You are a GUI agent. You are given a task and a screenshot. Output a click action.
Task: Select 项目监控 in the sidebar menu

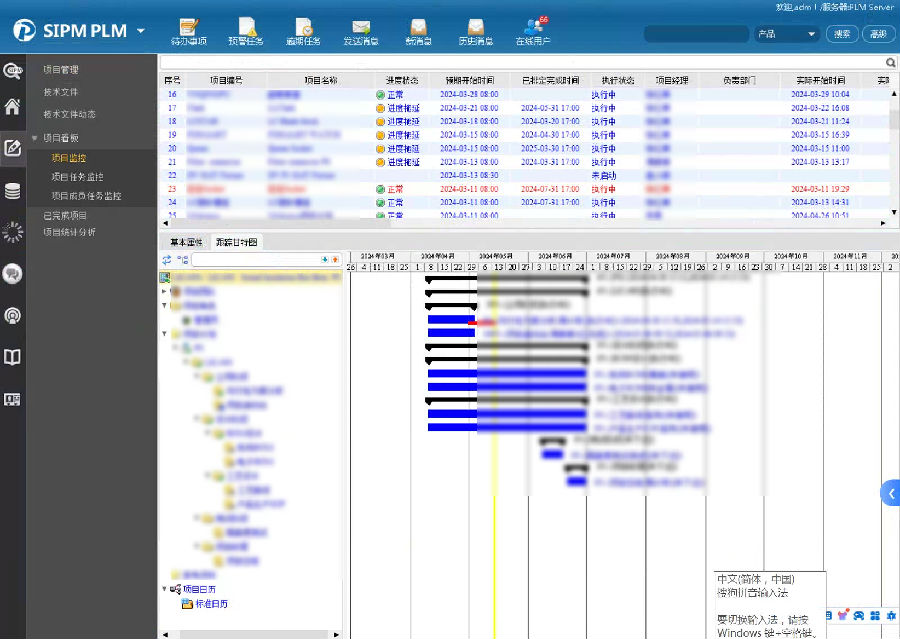[x=69, y=158]
